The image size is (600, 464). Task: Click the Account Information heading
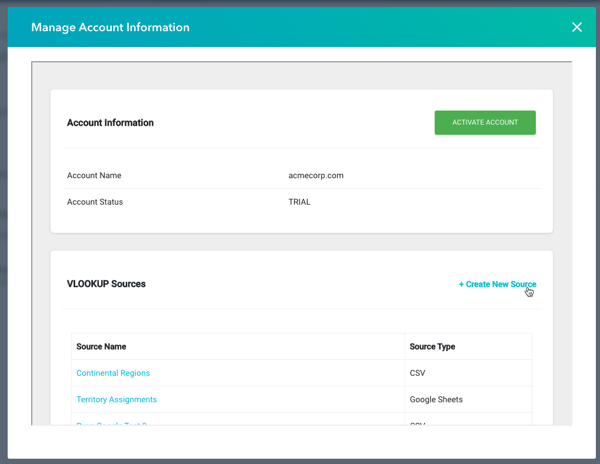[x=110, y=123]
